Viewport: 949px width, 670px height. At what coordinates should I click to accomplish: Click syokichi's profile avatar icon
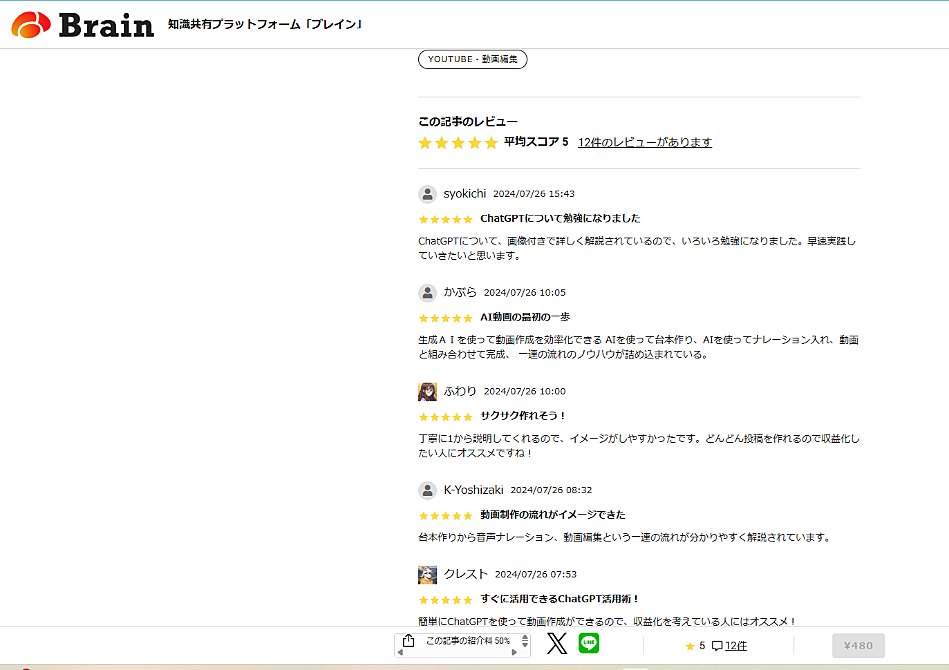tap(427, 194)
